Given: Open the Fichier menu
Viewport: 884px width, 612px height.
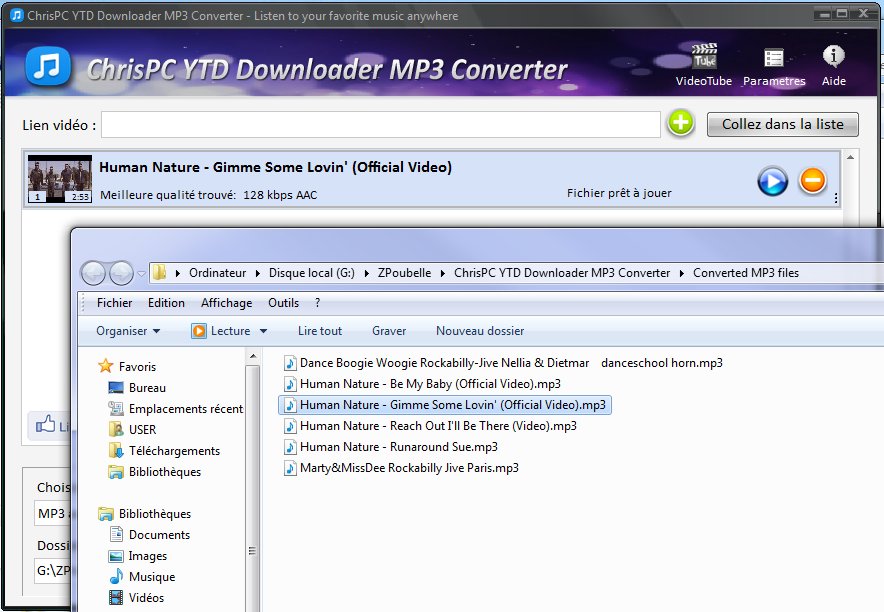Looking at the screenshot, I should (114, 303).
